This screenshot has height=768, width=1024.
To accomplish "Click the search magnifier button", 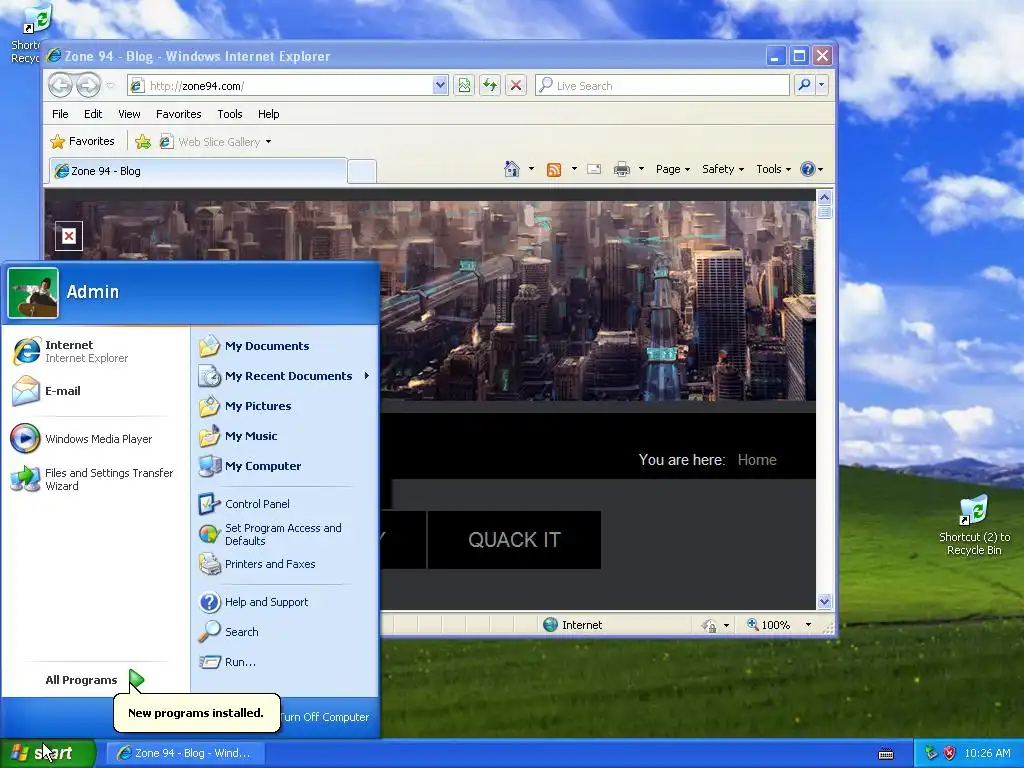I will [x=805, y=85].
